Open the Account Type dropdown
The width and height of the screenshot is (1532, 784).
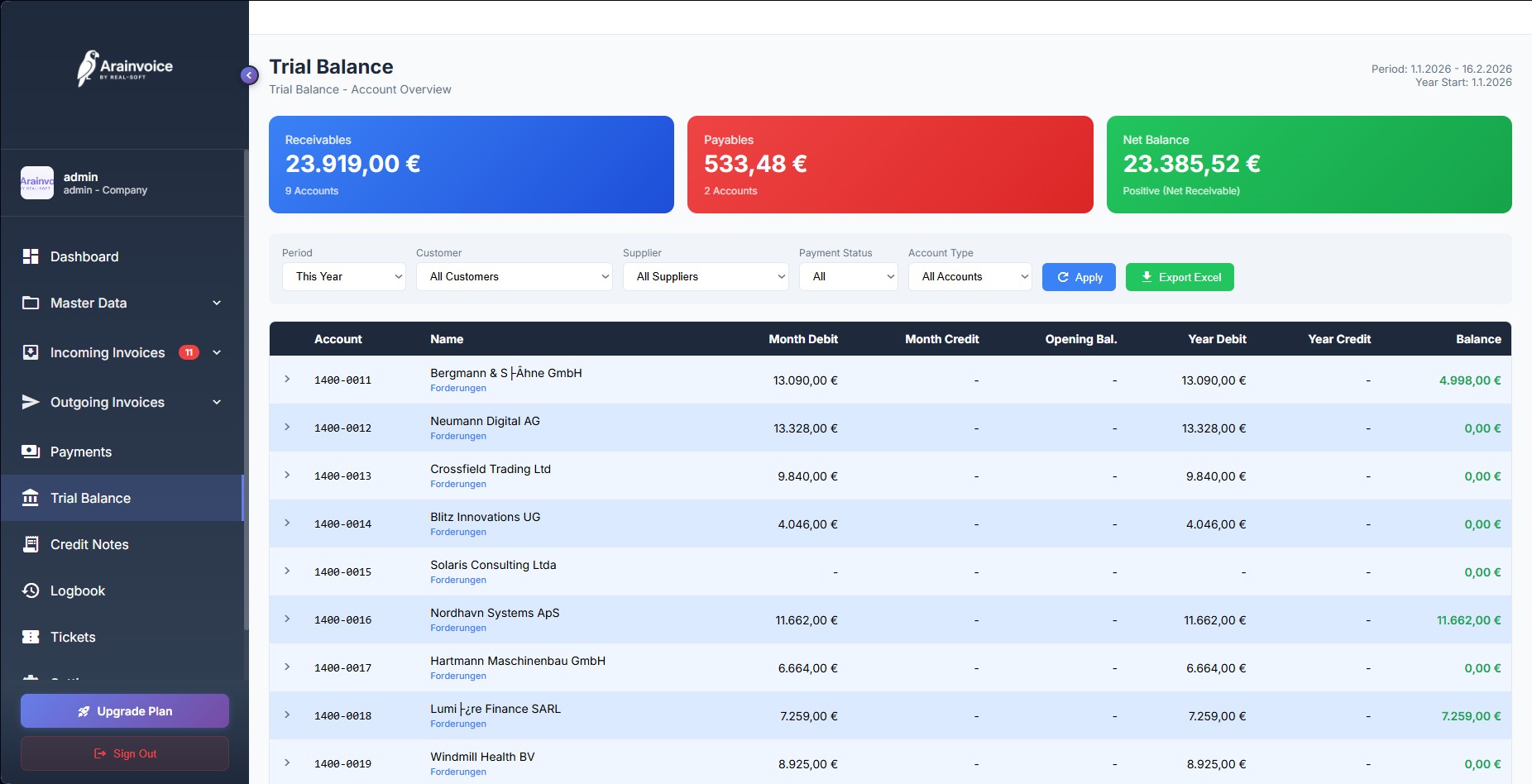point(969,276)
